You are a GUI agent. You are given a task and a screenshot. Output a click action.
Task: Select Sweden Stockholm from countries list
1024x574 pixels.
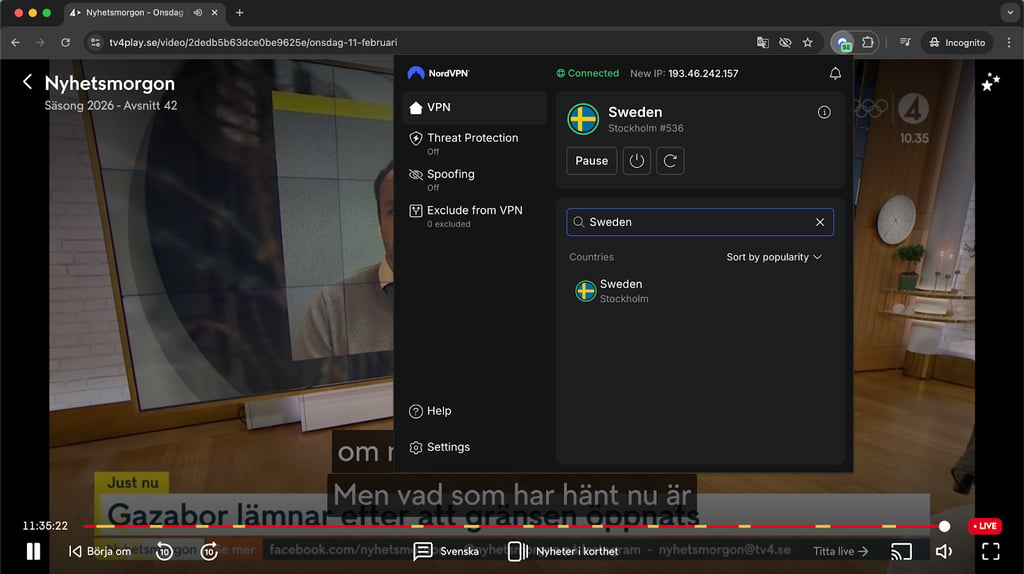click(699, 291)
